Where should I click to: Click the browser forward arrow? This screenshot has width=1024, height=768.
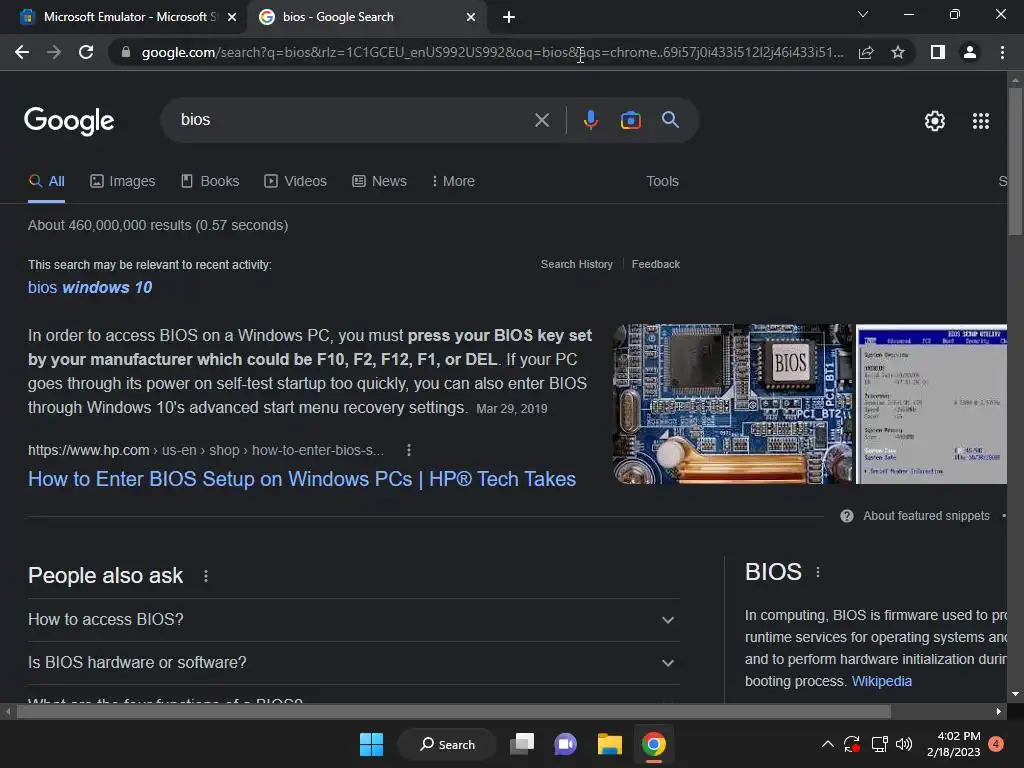pyautogui.click(x=54, y=52)
